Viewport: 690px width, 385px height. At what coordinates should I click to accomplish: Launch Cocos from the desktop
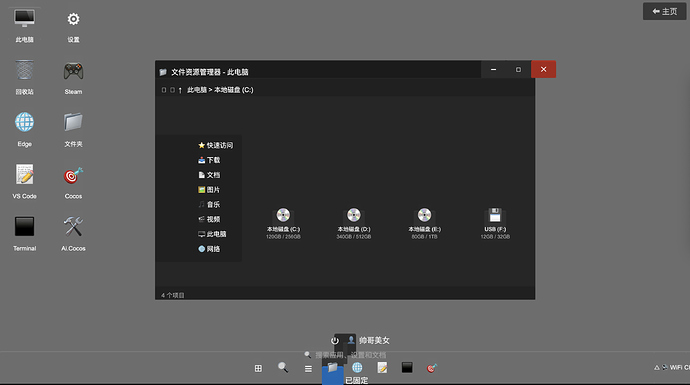(73, 182)
